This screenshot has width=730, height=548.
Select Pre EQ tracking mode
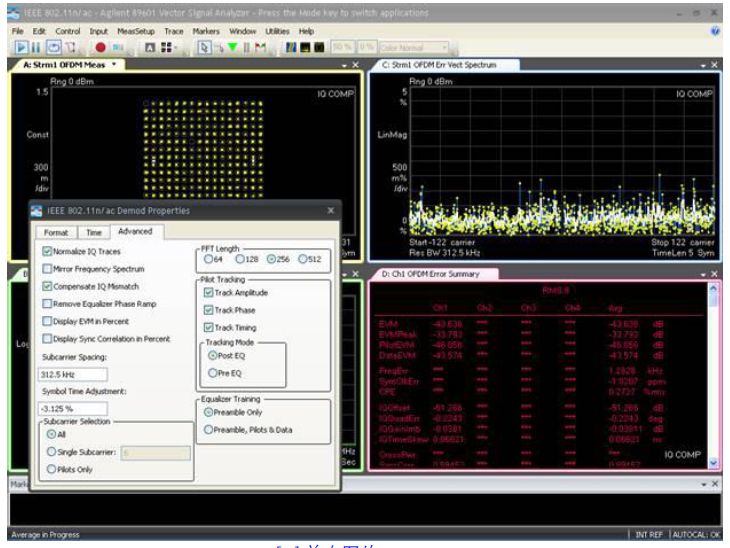(x=212, y=373)
